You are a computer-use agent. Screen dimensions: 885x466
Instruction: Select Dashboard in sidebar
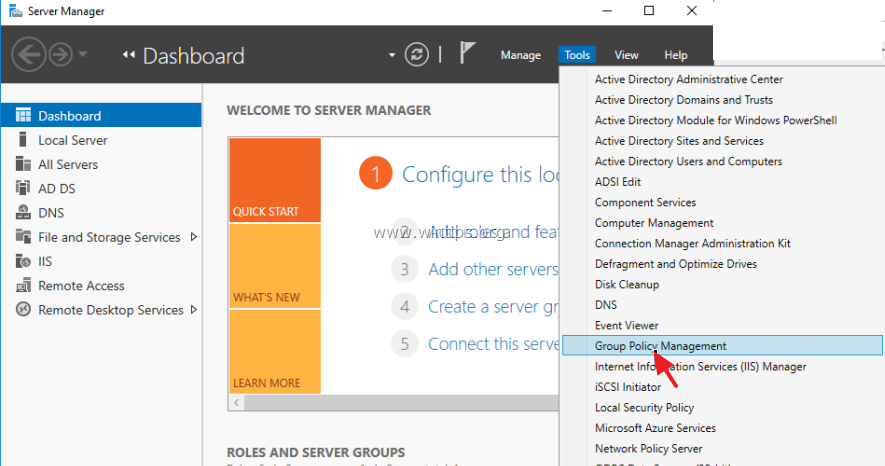(101, 116)
